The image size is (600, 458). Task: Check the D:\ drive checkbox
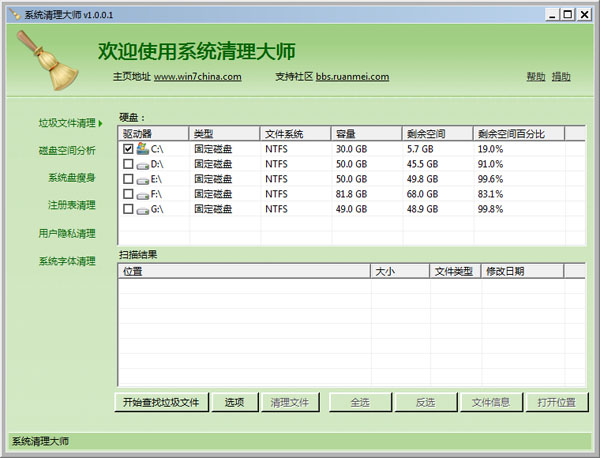pyautogui.click(x=128, y=163)
